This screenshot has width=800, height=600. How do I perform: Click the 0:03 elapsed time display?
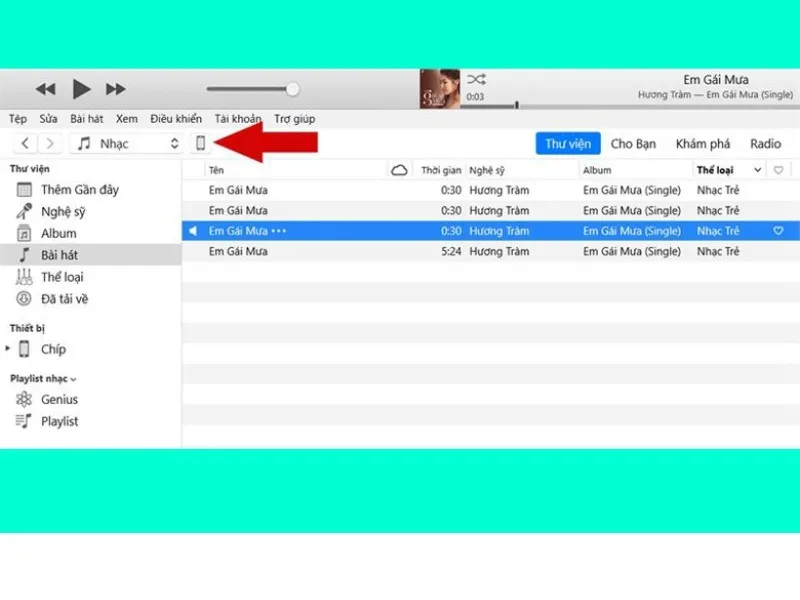coord(475,96)
